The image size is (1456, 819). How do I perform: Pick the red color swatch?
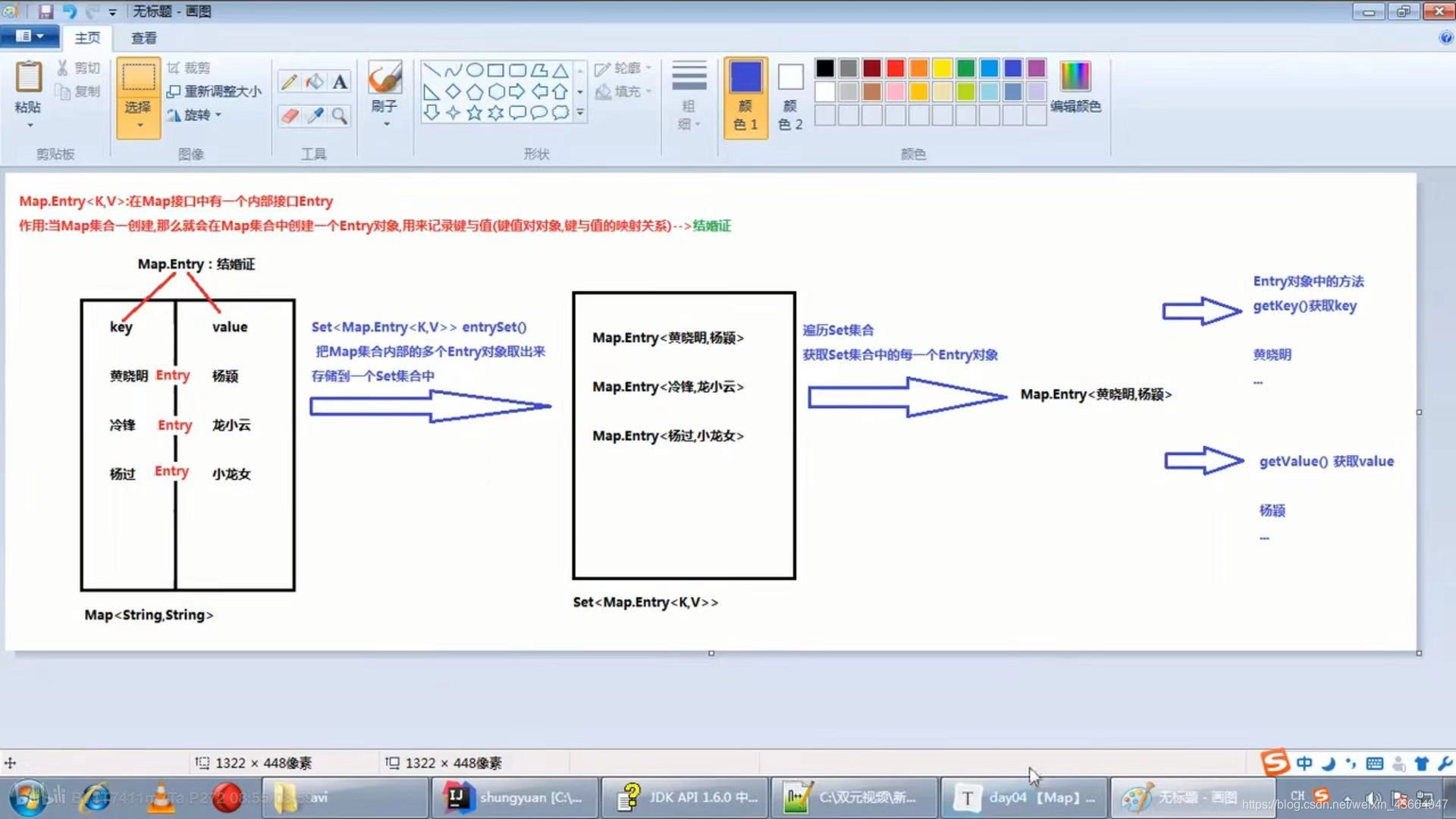coord(896,68)
